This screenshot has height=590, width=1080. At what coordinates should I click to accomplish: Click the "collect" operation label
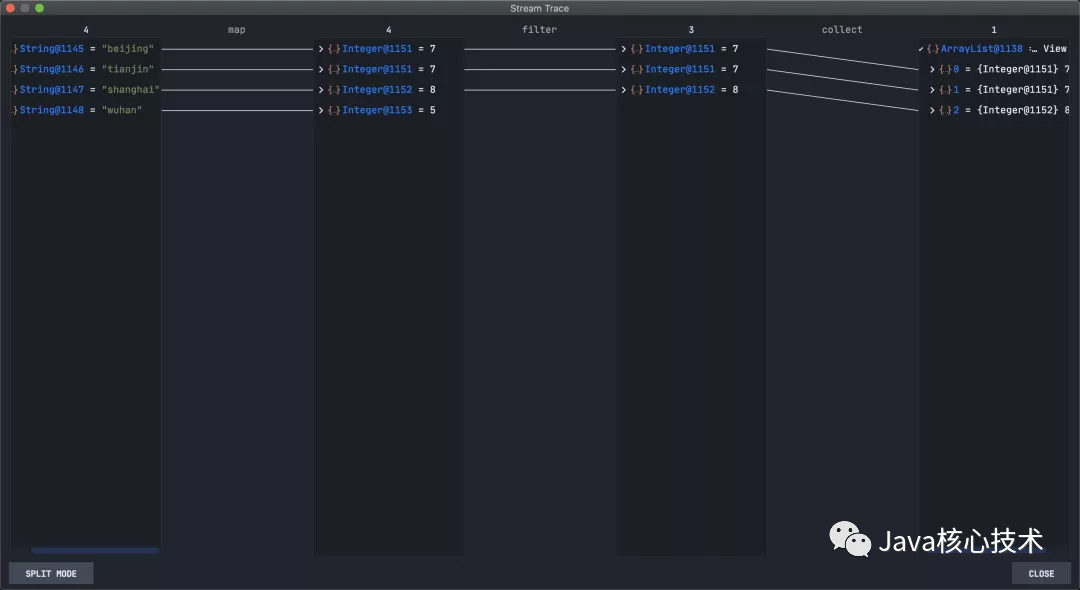[x=842, y=30]
